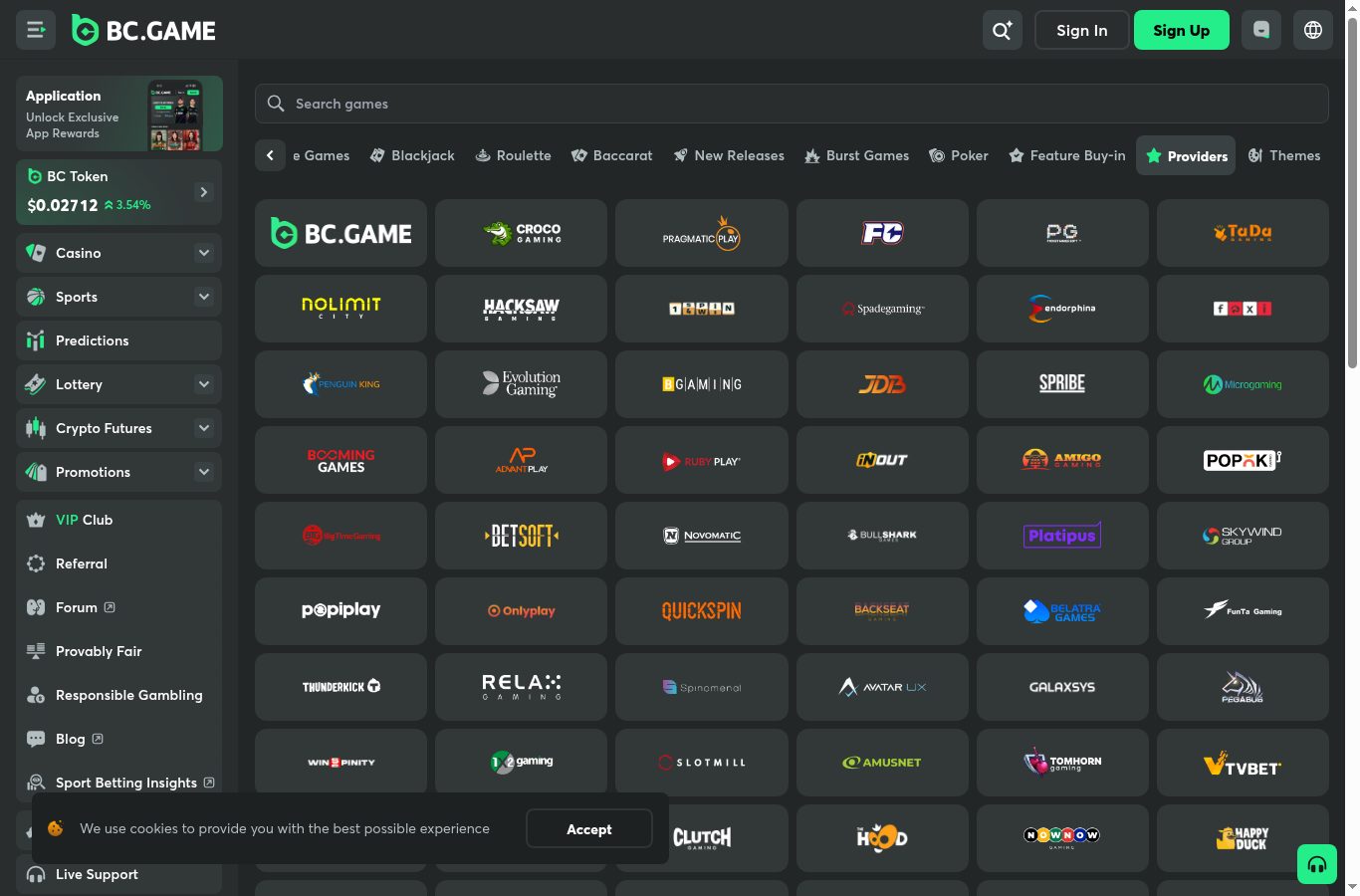Open the Provably Fair link
This screenshot has width=1360, height=896.
pos(118,651)
